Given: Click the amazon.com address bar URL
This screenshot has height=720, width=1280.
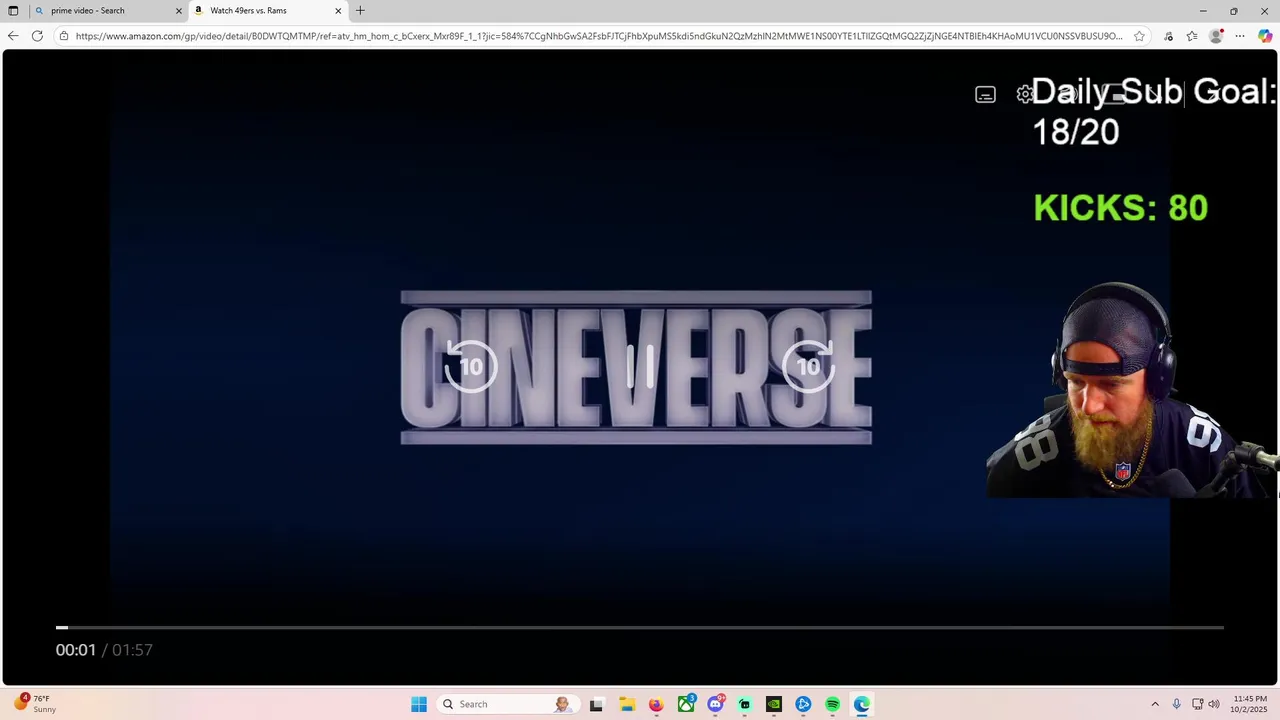Looking at the screenshot, I should [598, 36].
